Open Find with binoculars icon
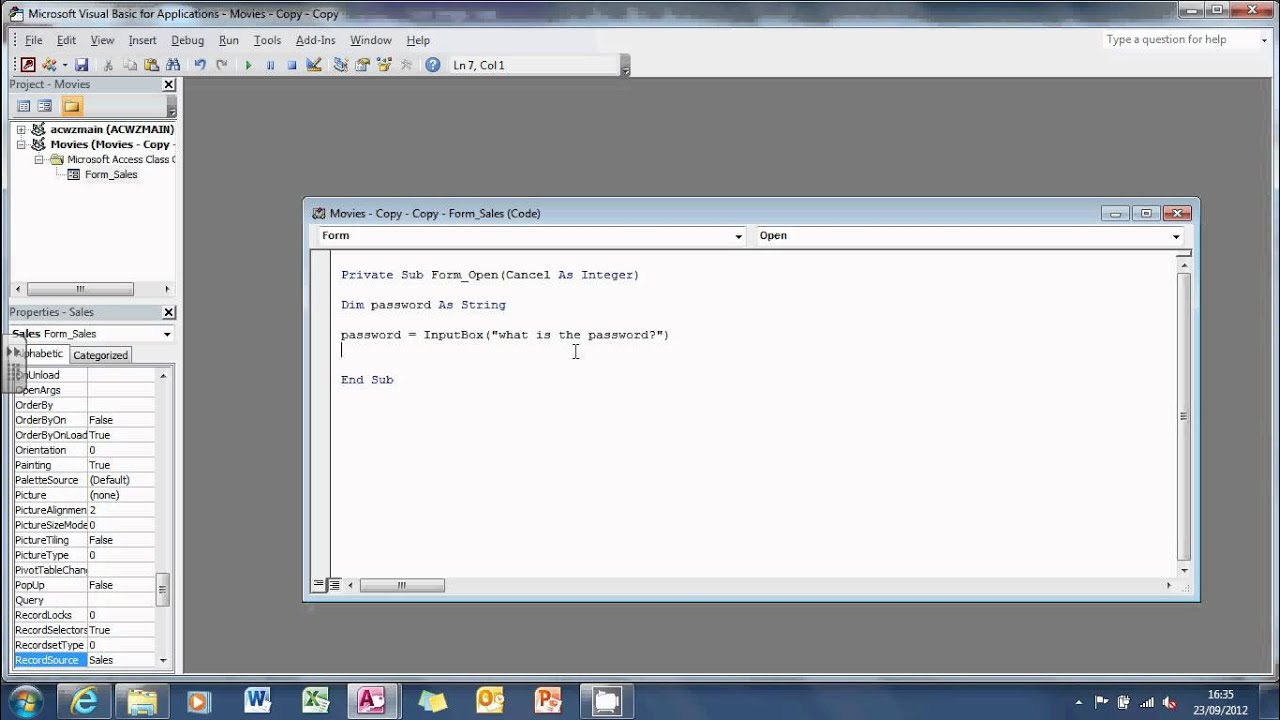Viewport: 1280px width, 720px height. tap(172, 65)
